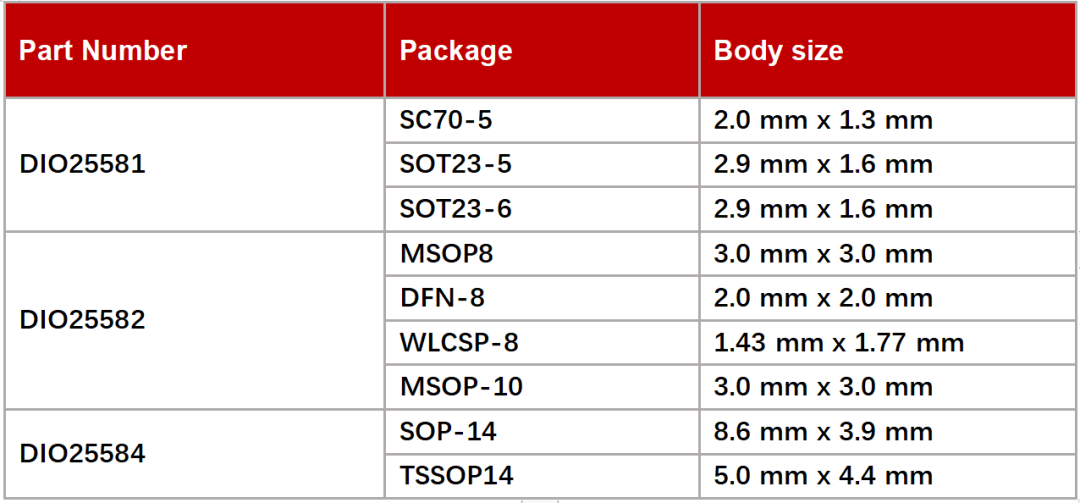The width and height of the screenshot is (1080, 503).
Task: Click the 1.43 mm x 1.77 mm cell
Action: click(x=838, y=343)
